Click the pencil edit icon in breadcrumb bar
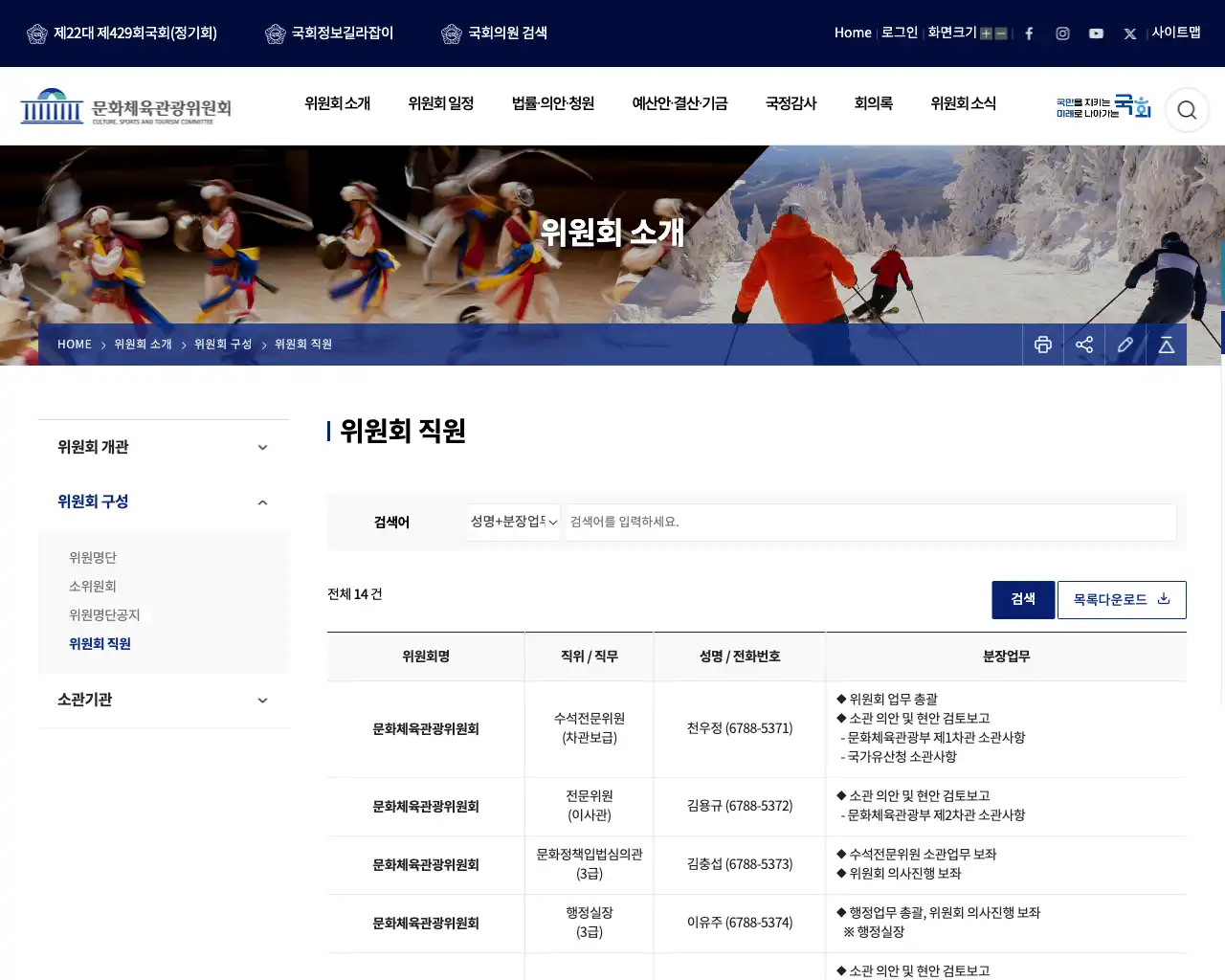The height and width of the screenshot is (980, 1225). tap(1125, 345)
